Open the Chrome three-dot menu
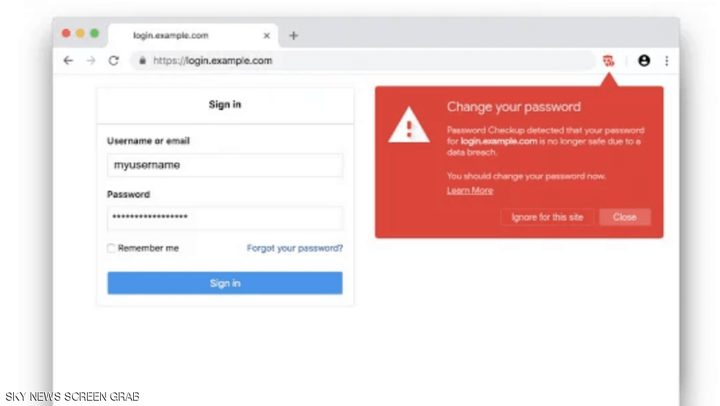 click(x=666, y=61)
